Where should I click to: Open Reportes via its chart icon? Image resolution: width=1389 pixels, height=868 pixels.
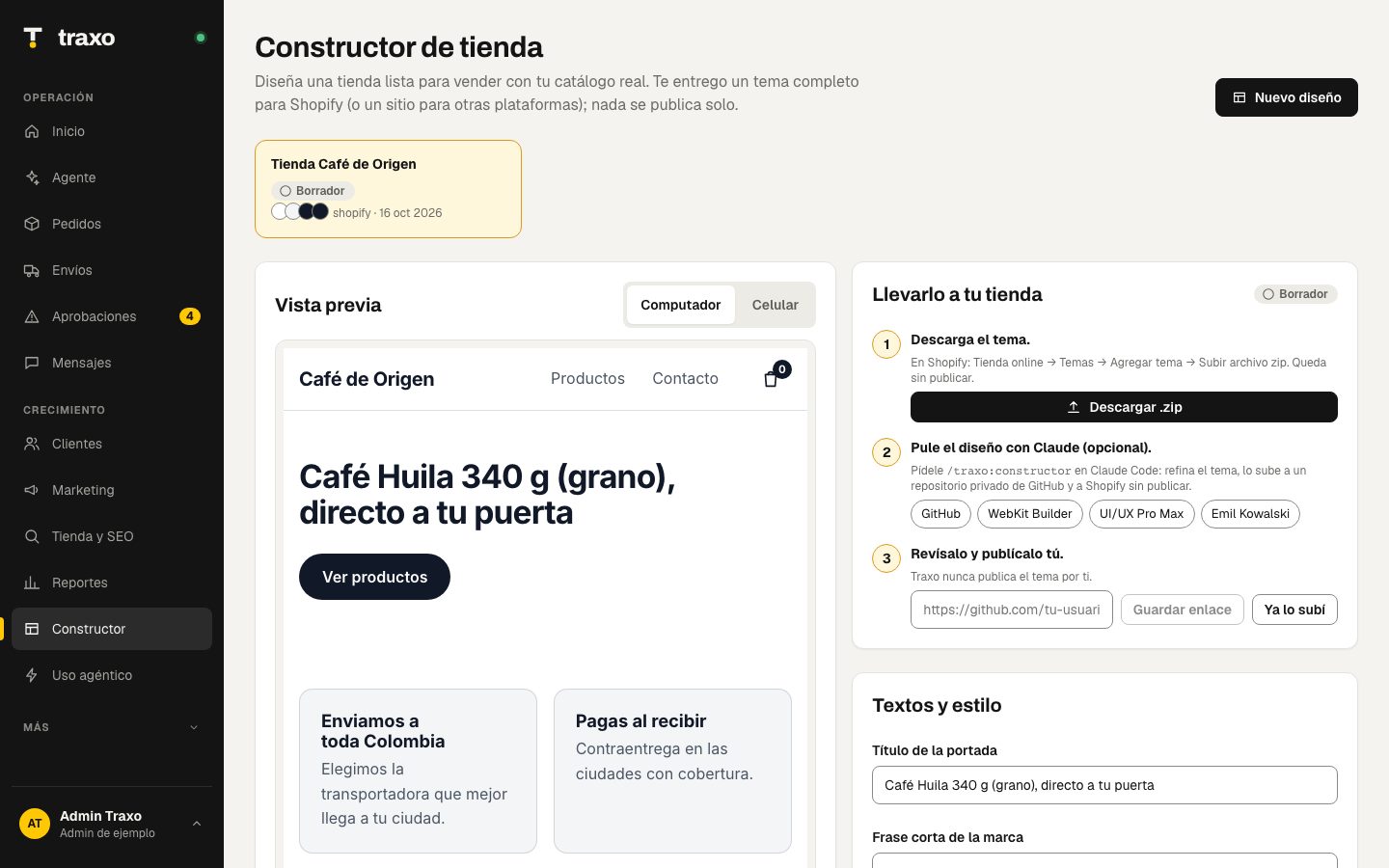[32, 583]
